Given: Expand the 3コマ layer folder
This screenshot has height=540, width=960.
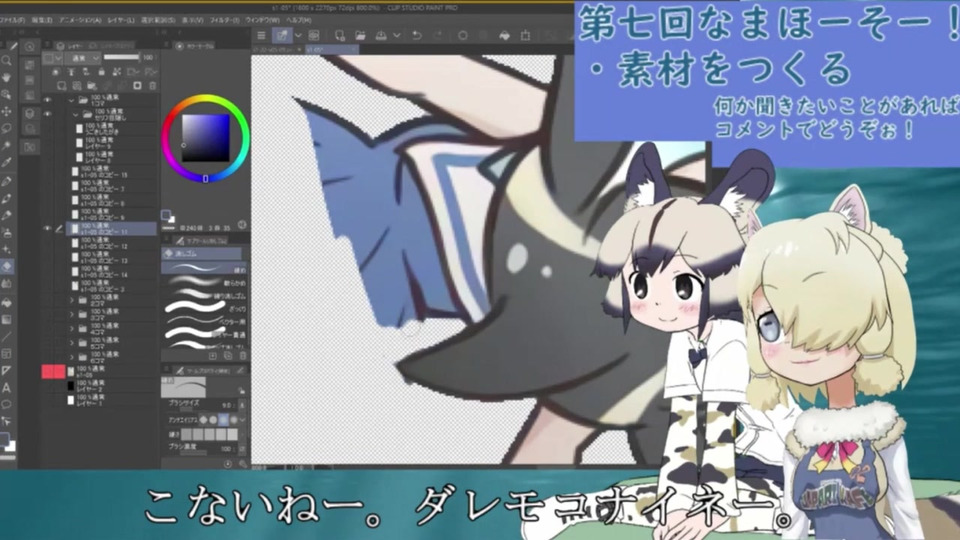Looking at the screenshot, I should pyautogui.click(x=72, y=314).
